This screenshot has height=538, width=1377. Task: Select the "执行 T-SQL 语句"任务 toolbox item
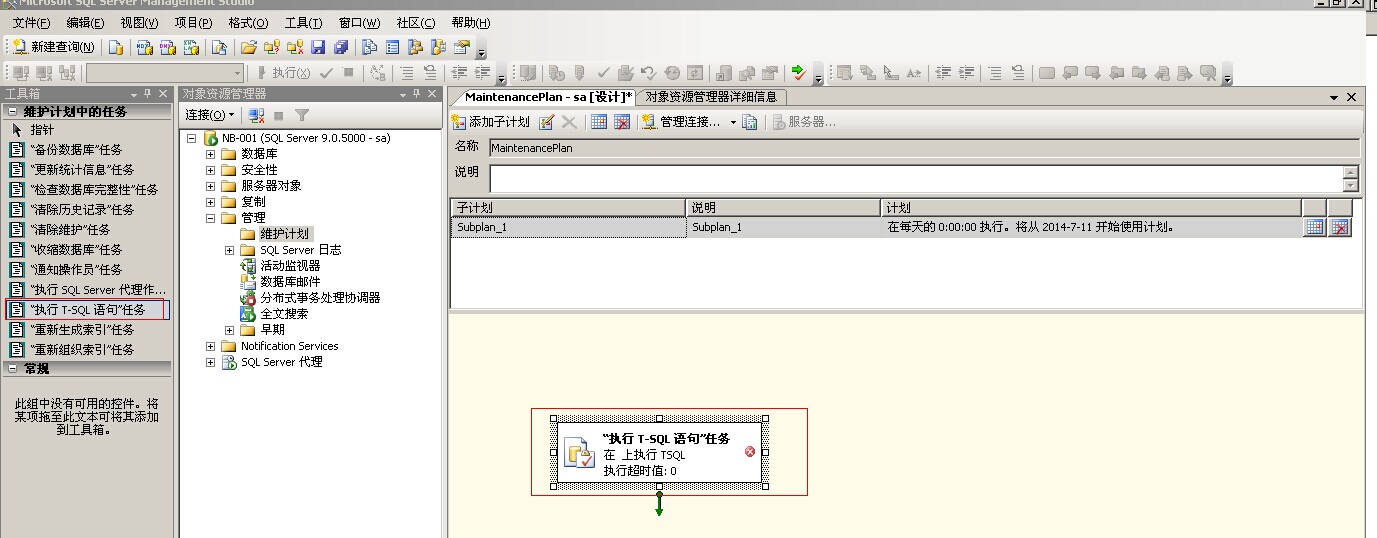88,310
